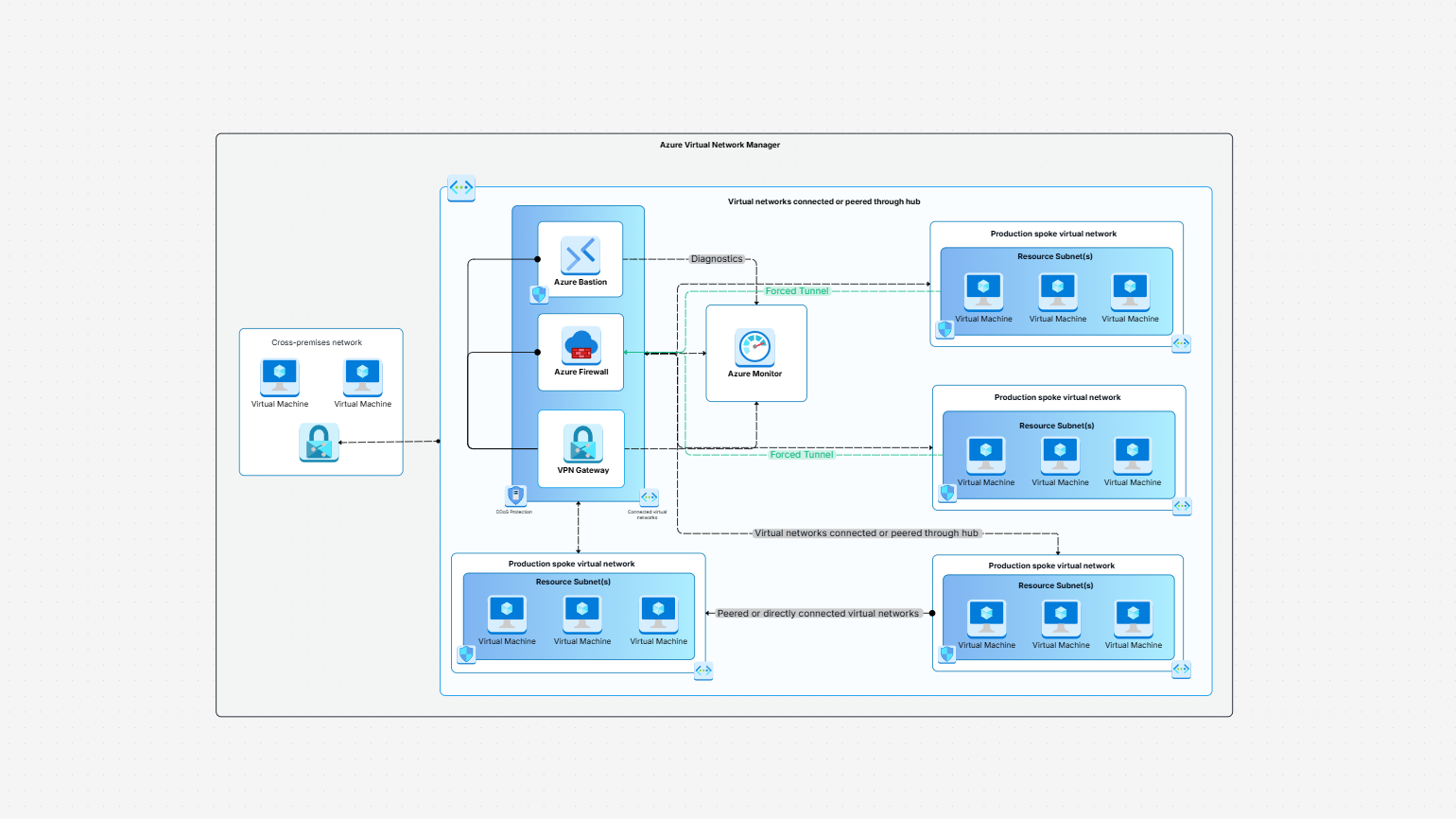Select the Azure Monitor gauge icon

point(755,347)
